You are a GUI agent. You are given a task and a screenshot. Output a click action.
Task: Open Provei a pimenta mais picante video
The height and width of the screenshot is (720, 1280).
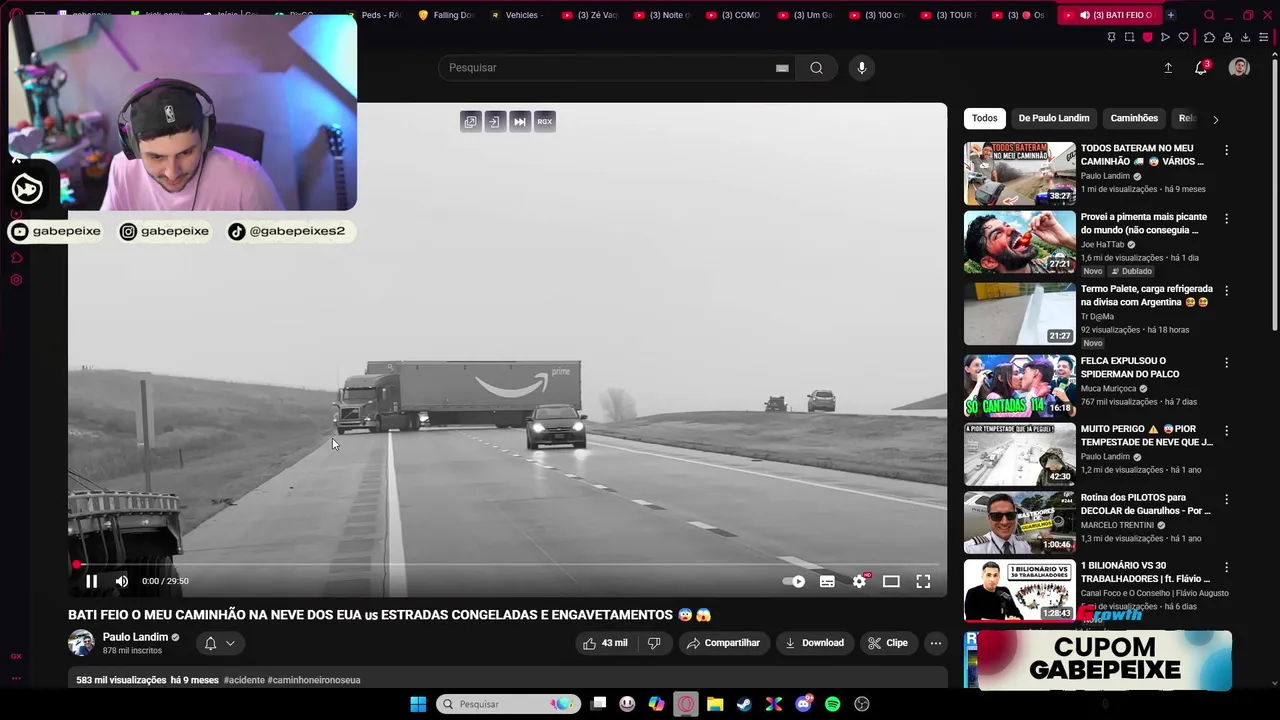click(1020, 242)
